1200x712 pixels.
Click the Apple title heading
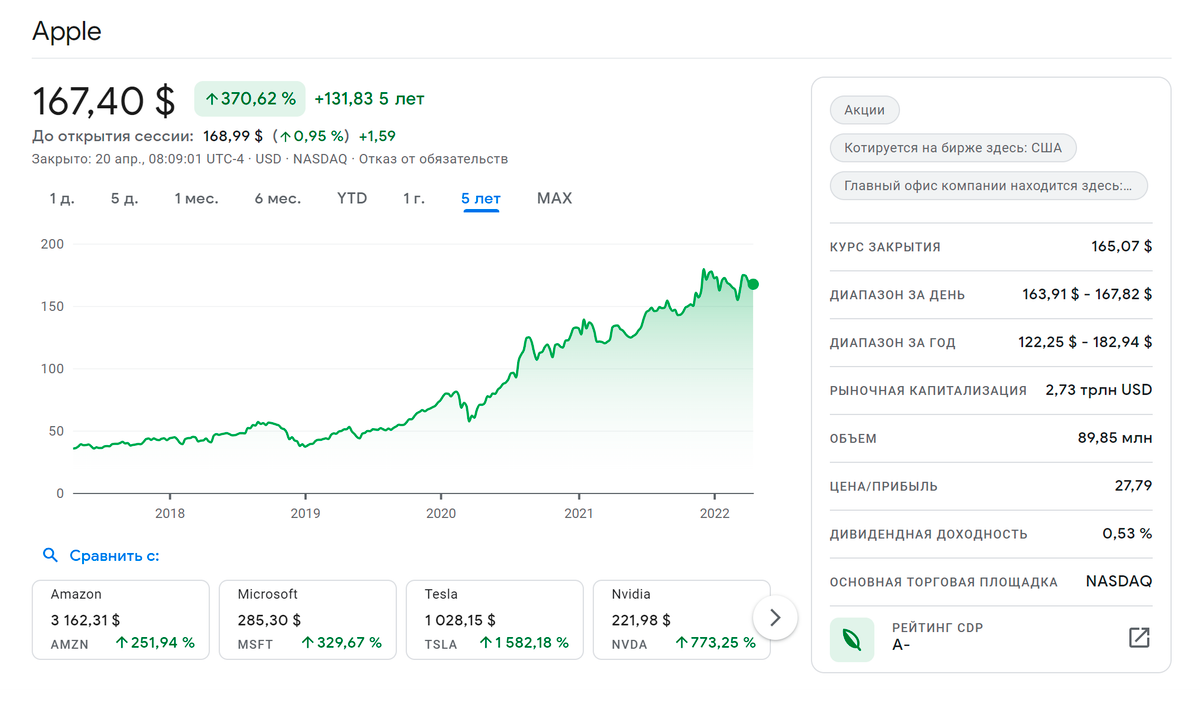[x=67, y=31]
